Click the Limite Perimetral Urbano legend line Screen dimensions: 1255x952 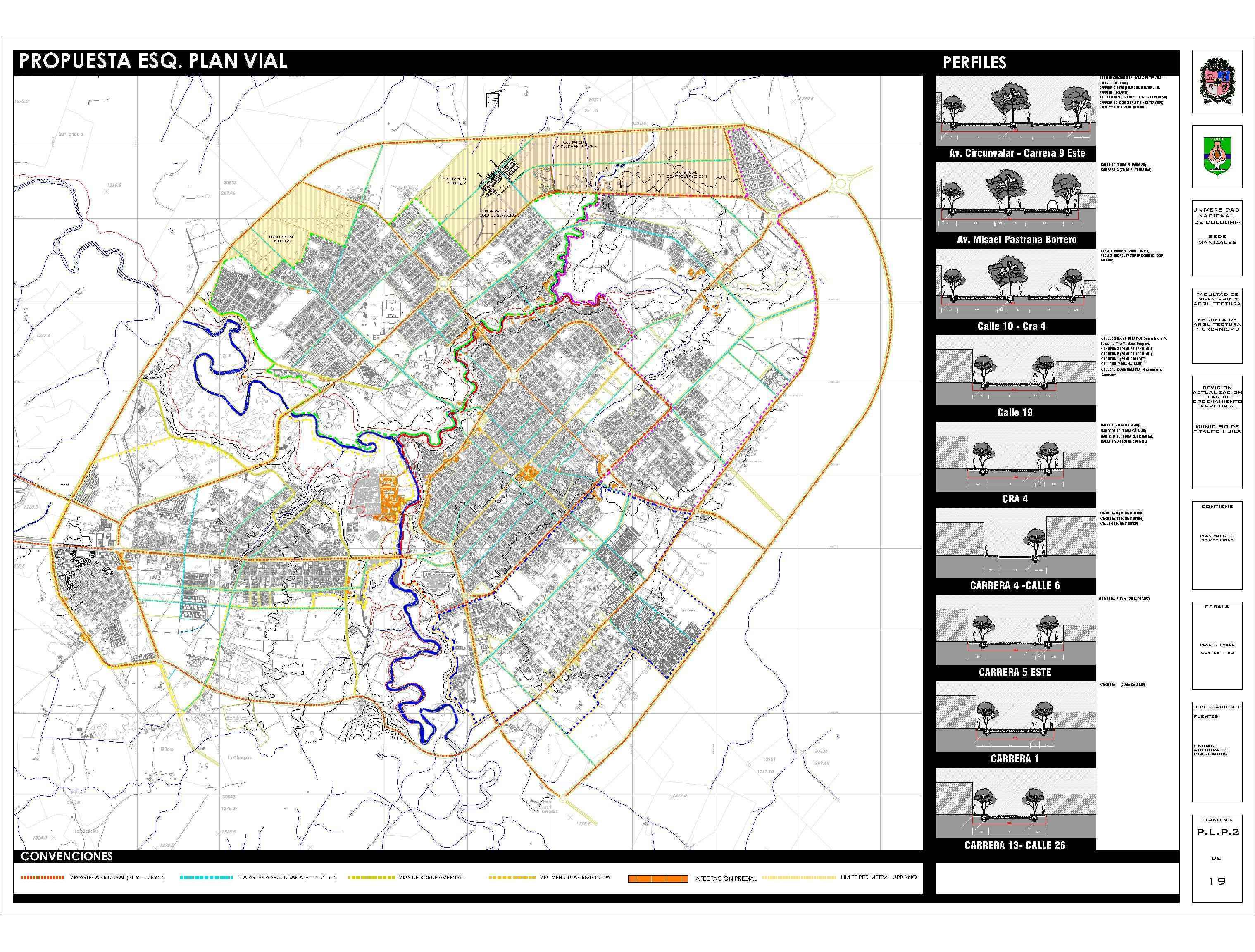tap(799, 878)
